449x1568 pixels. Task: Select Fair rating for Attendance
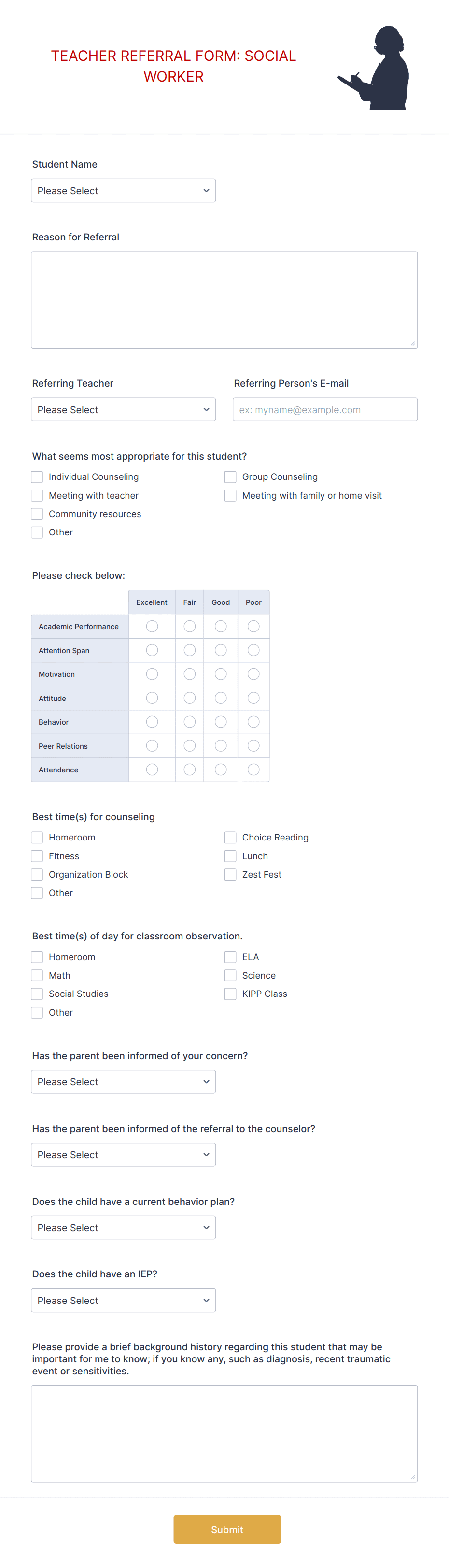tap(189, 770)
